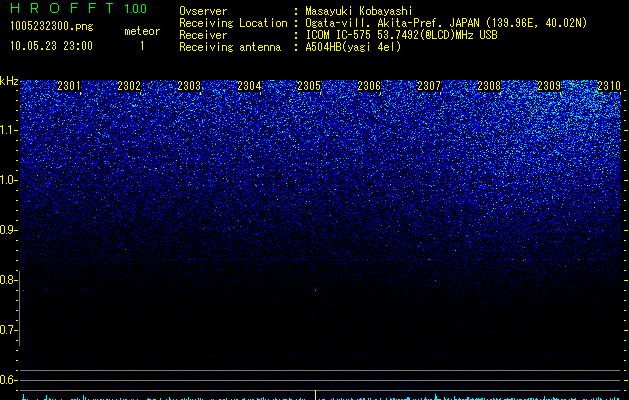Screen dimensions: 629x400
Task: Click the 1.1 kHz axis label
Action: click(x=9, y=130)
